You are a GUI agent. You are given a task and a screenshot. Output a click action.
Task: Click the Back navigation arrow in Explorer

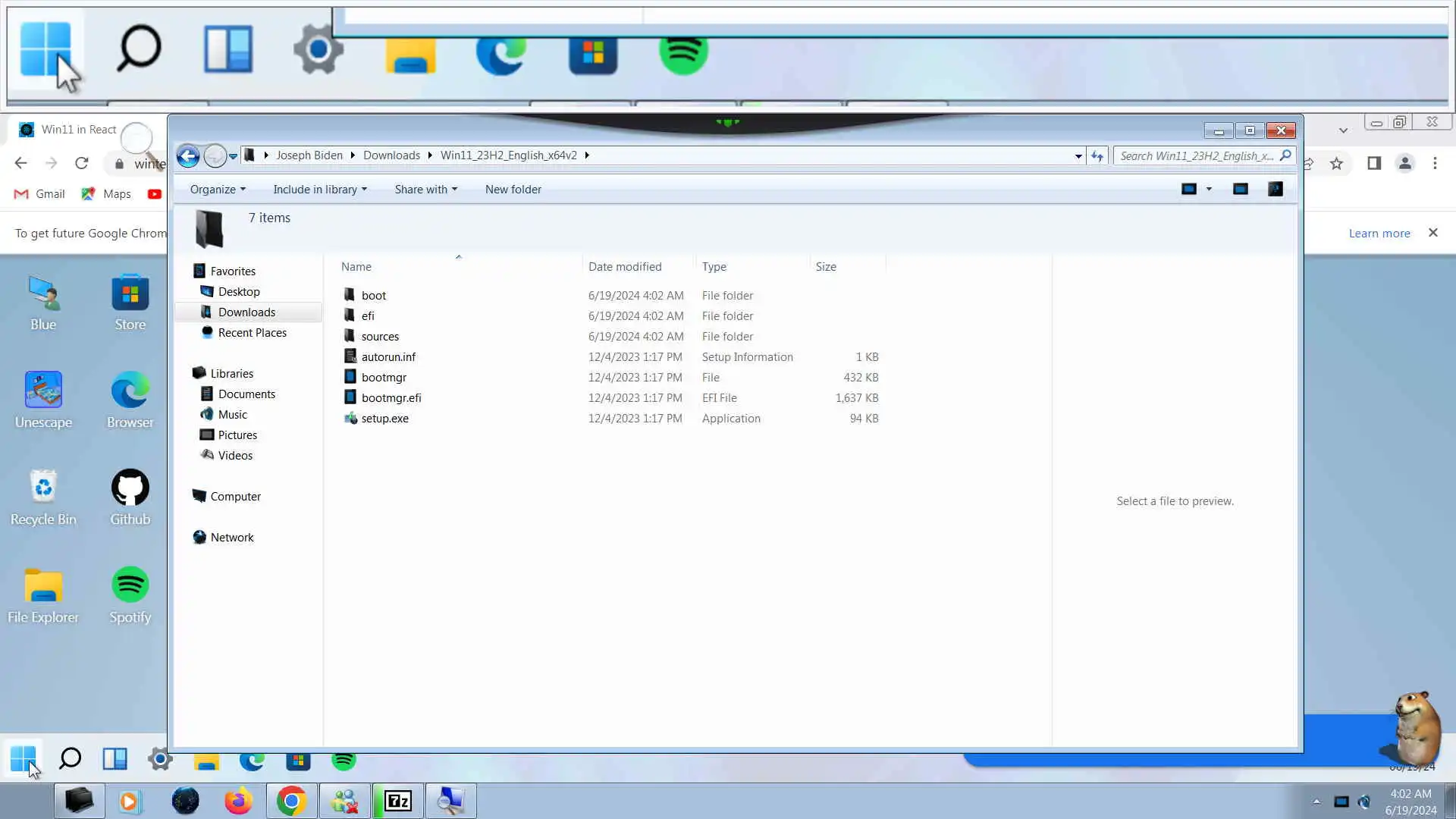click(x=188, y=156)
